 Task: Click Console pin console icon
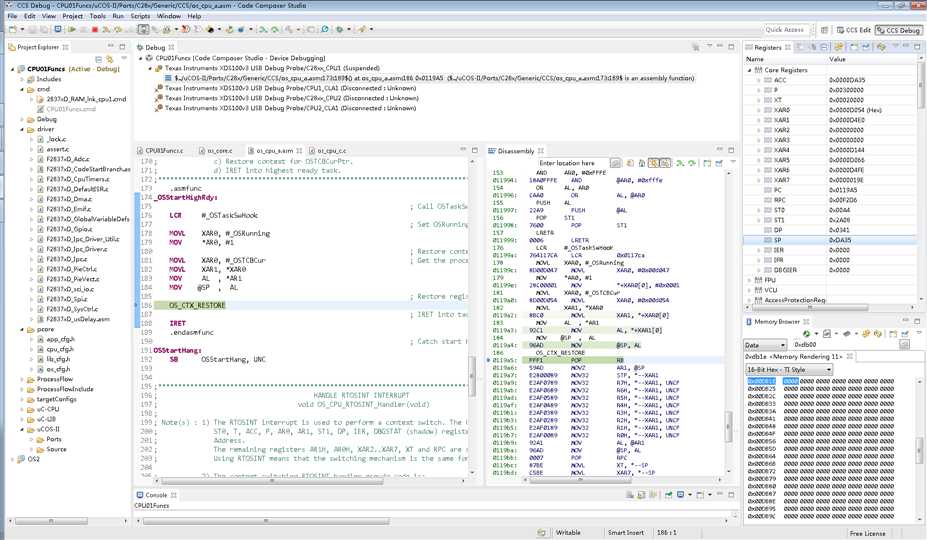pyautogui.click(x=668, y=494)
